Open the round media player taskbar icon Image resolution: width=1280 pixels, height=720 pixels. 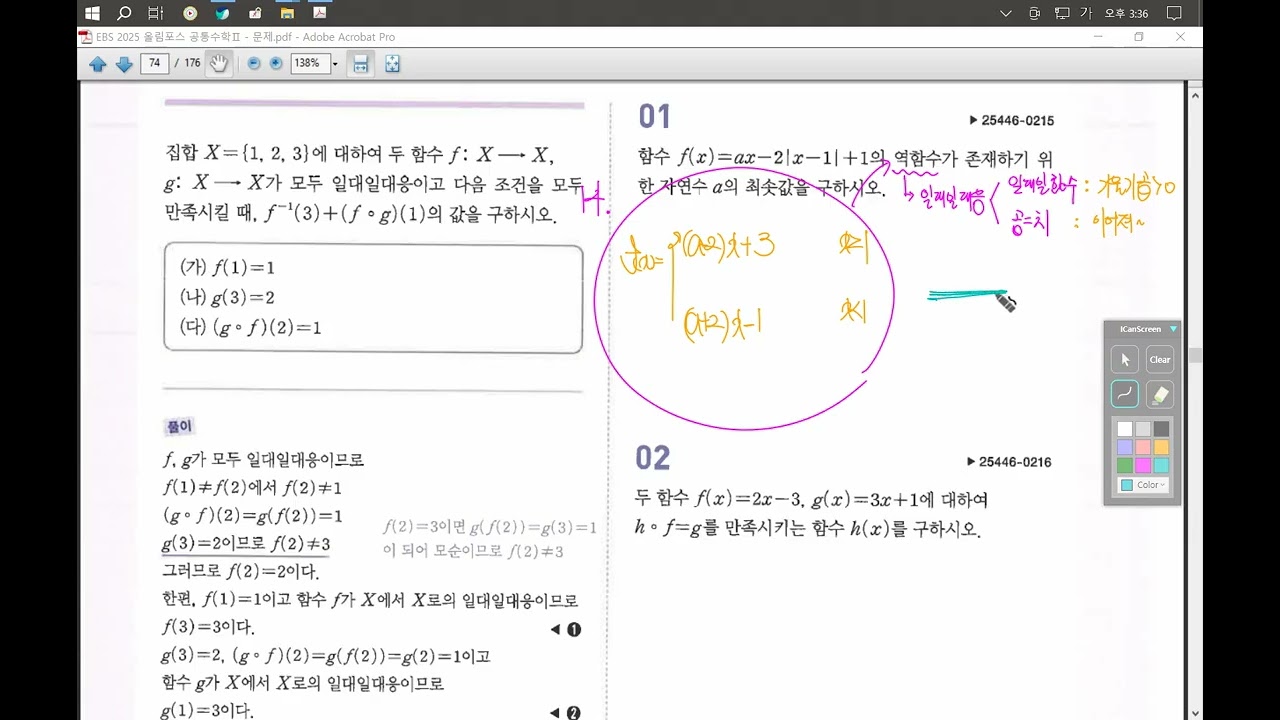tap(190, 13)
